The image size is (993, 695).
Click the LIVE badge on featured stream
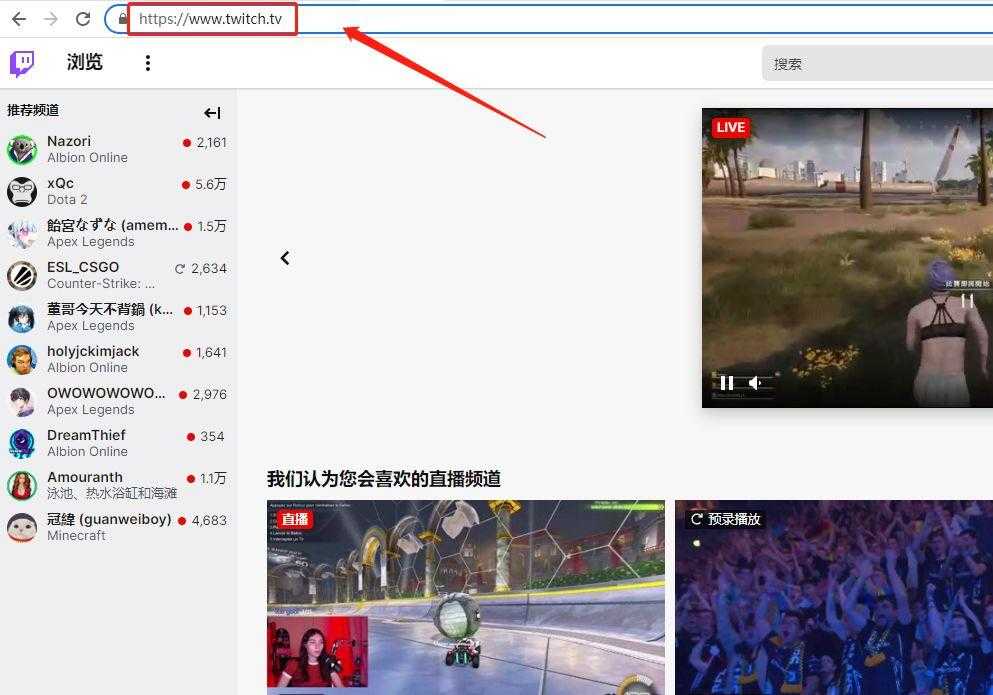(x=730, y=127)
